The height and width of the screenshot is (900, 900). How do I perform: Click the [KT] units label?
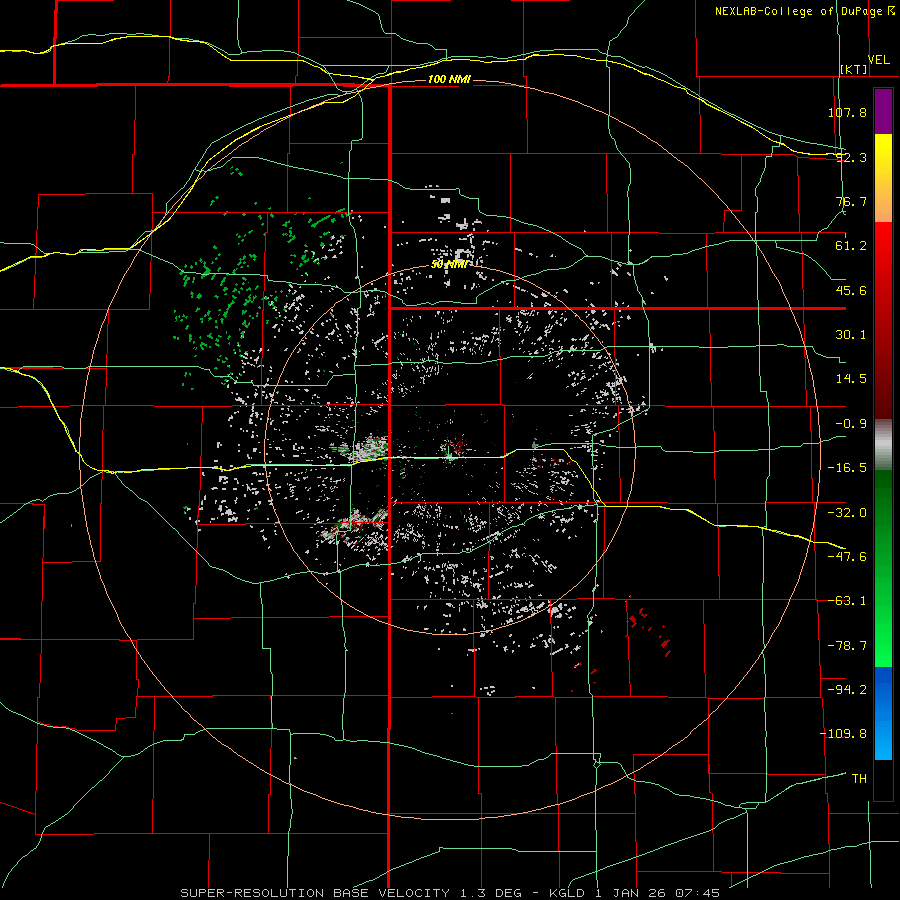854,69
